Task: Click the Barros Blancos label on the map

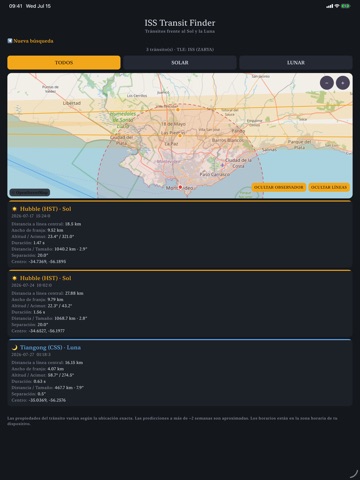Action: 228,140
